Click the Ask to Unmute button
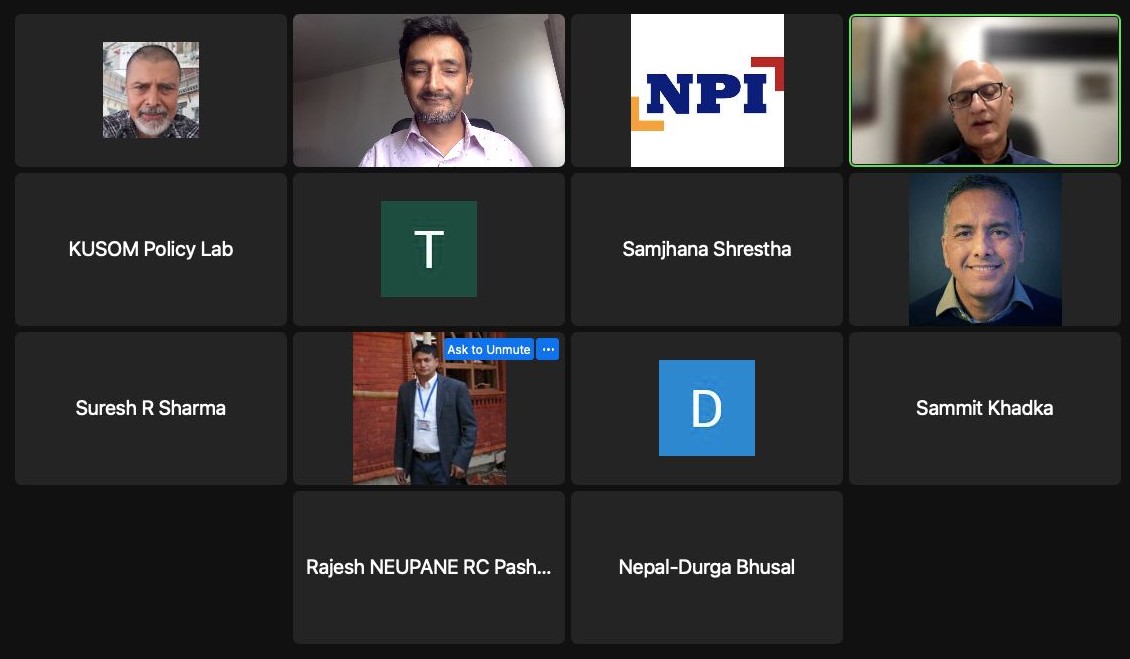This screenshot has height=659, width=1130. click(x=489, y=350)
